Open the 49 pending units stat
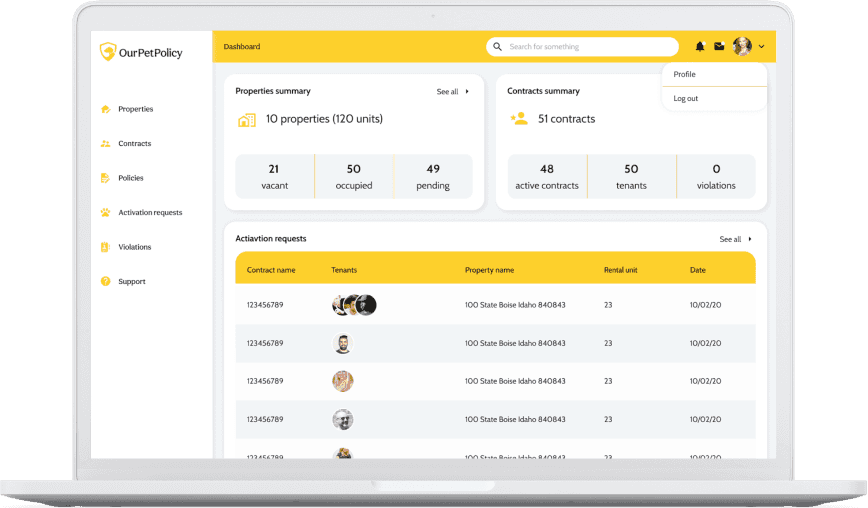Viewport: 868px width, 508px height. [433, 177]
